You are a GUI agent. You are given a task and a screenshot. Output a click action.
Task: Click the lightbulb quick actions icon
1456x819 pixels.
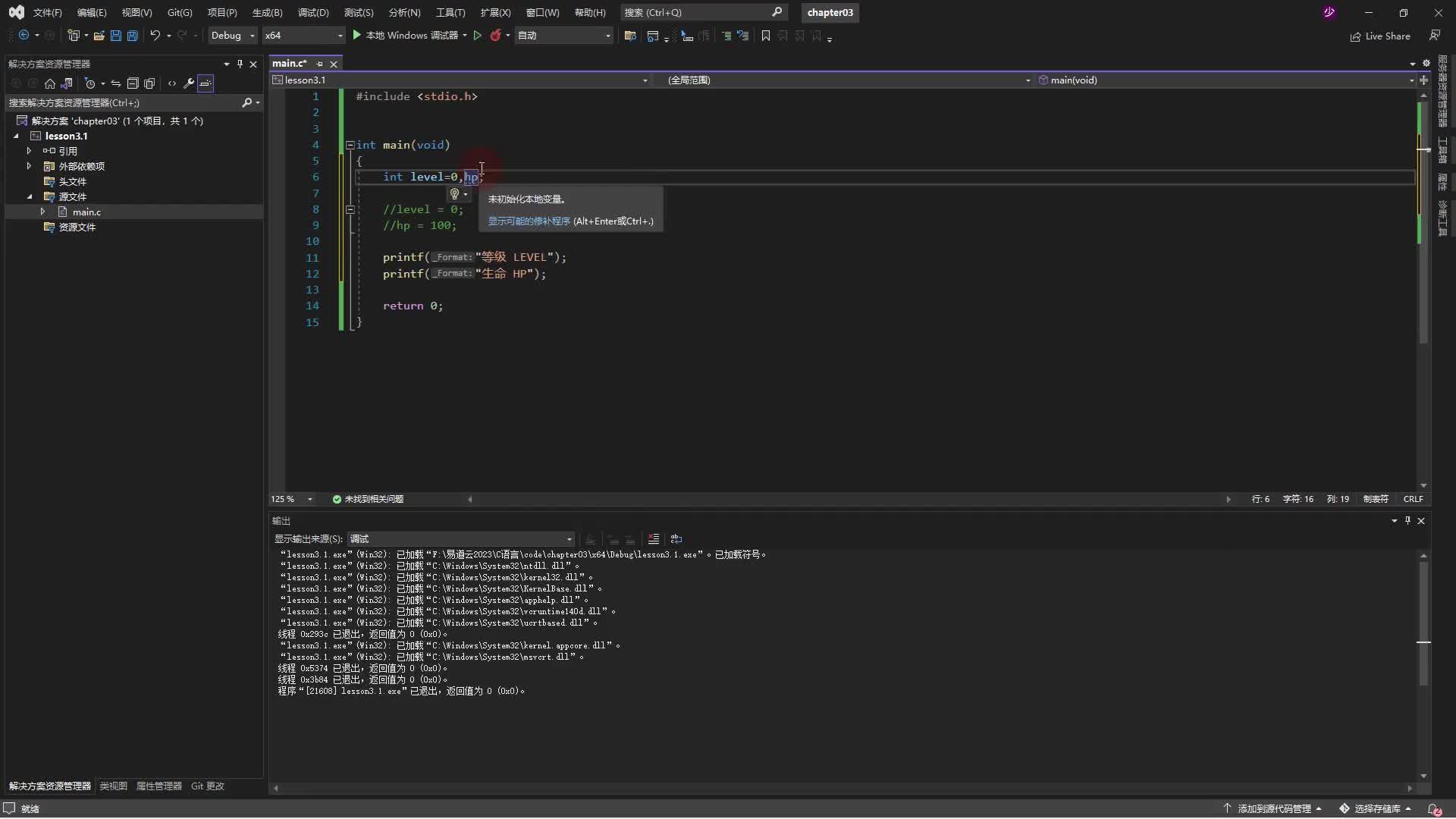pyautogui.click(x=454, y=194)
